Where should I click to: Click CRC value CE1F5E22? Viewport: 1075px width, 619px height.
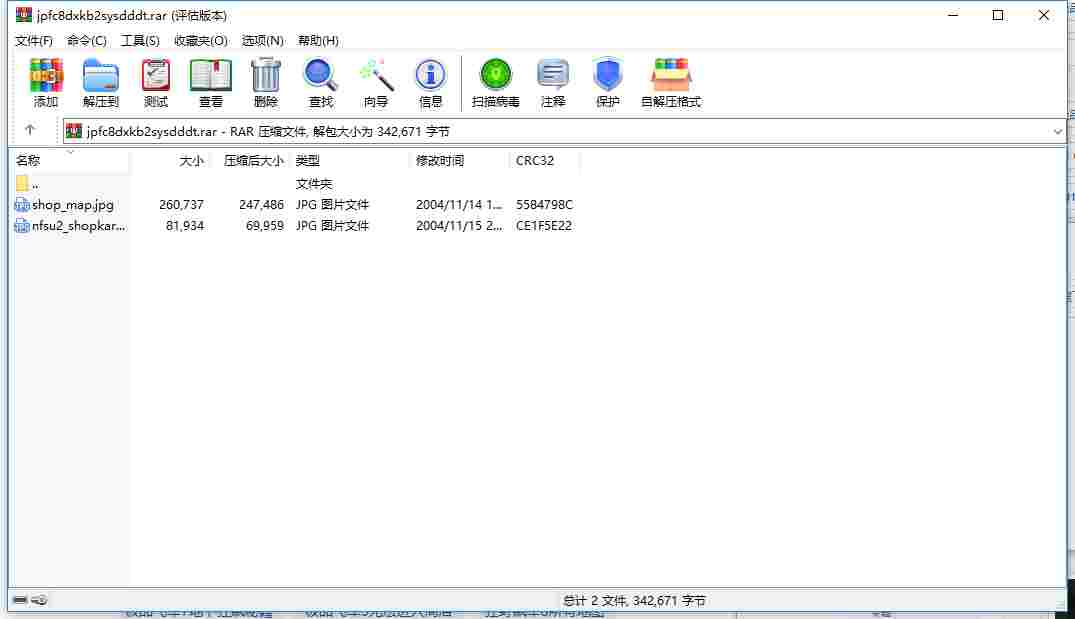[544, 226]
